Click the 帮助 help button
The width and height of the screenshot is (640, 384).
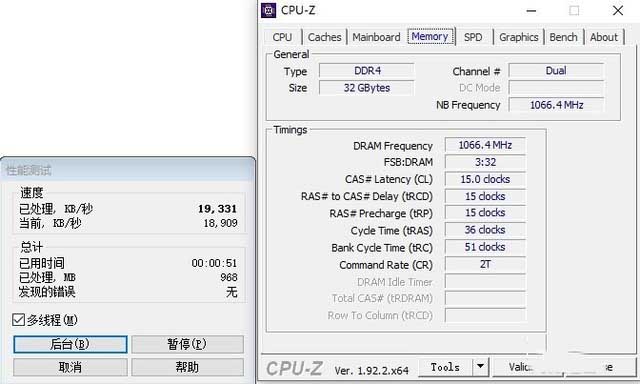click(187, 367)
